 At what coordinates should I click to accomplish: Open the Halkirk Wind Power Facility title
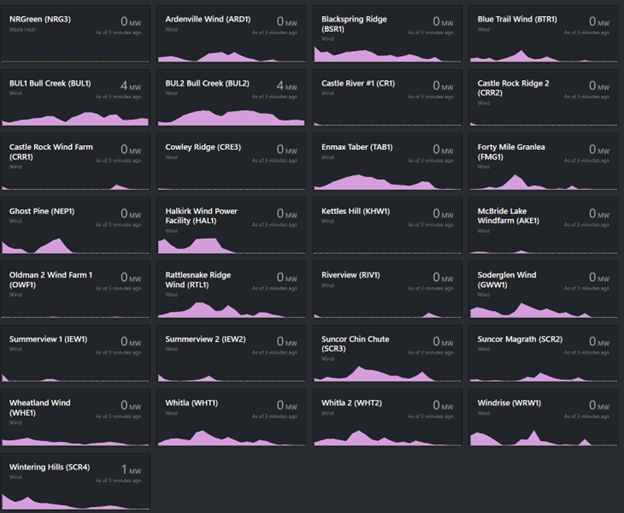[201, 216]
